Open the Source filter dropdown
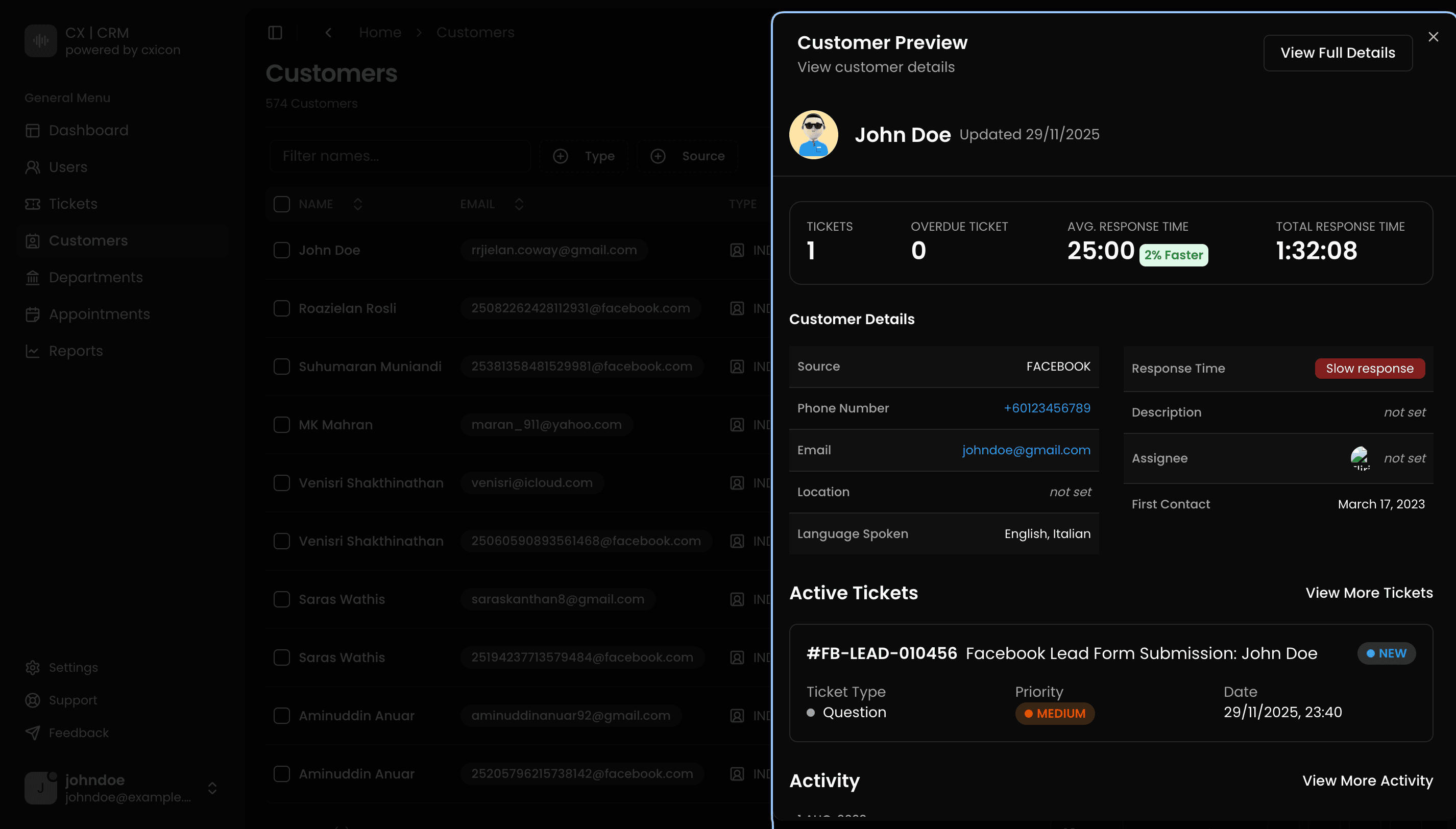 coord(687,156)
